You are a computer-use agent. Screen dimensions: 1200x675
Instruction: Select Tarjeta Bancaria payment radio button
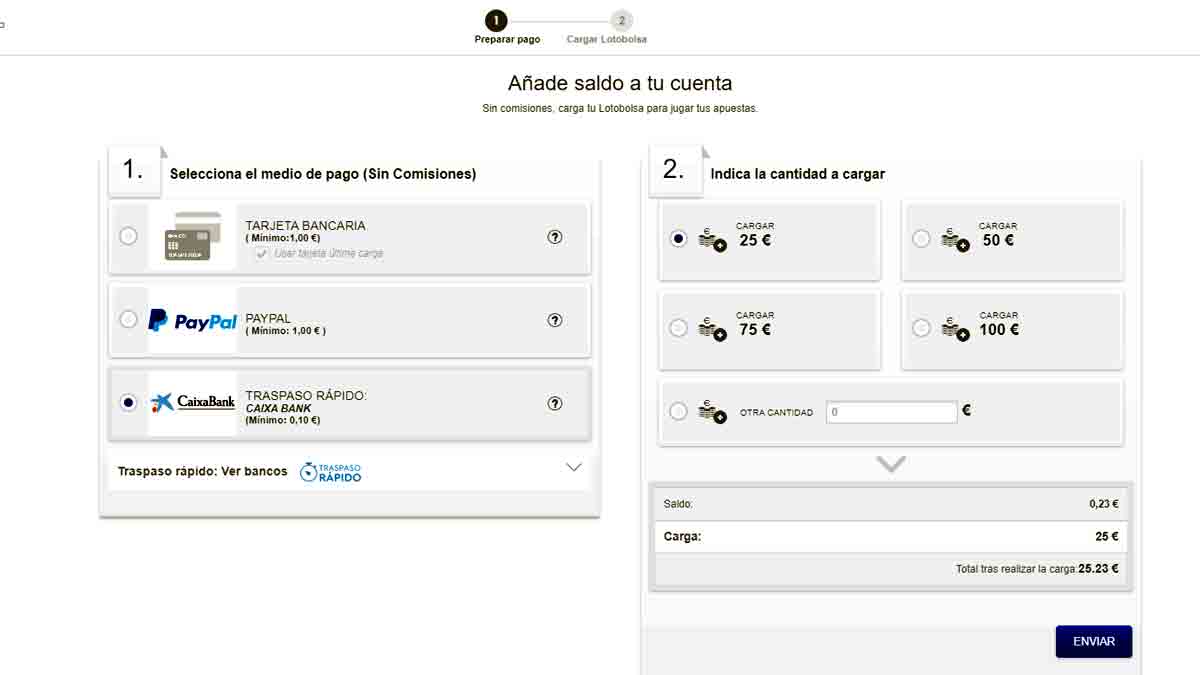pyautogui.click(x=128, y=237)
